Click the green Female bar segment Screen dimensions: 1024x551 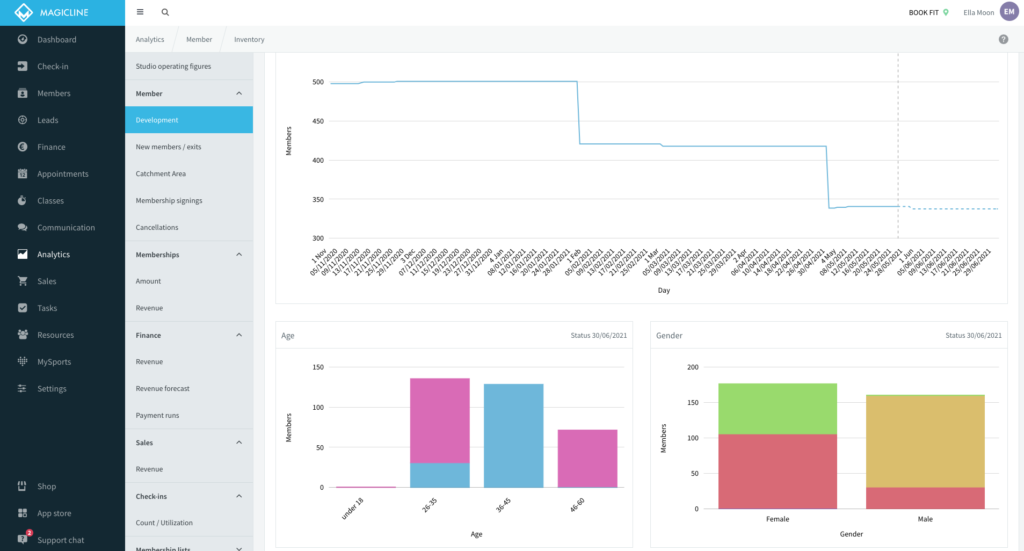click(x=777, y=408)
